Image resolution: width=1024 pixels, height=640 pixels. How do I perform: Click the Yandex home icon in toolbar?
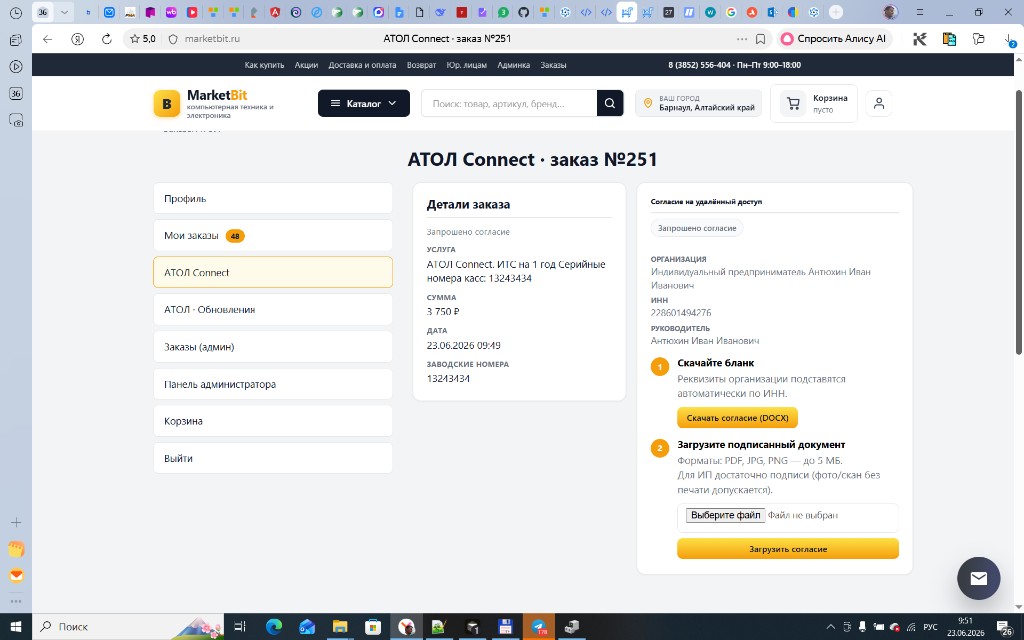pyautogui.click(x=78, y=39)
